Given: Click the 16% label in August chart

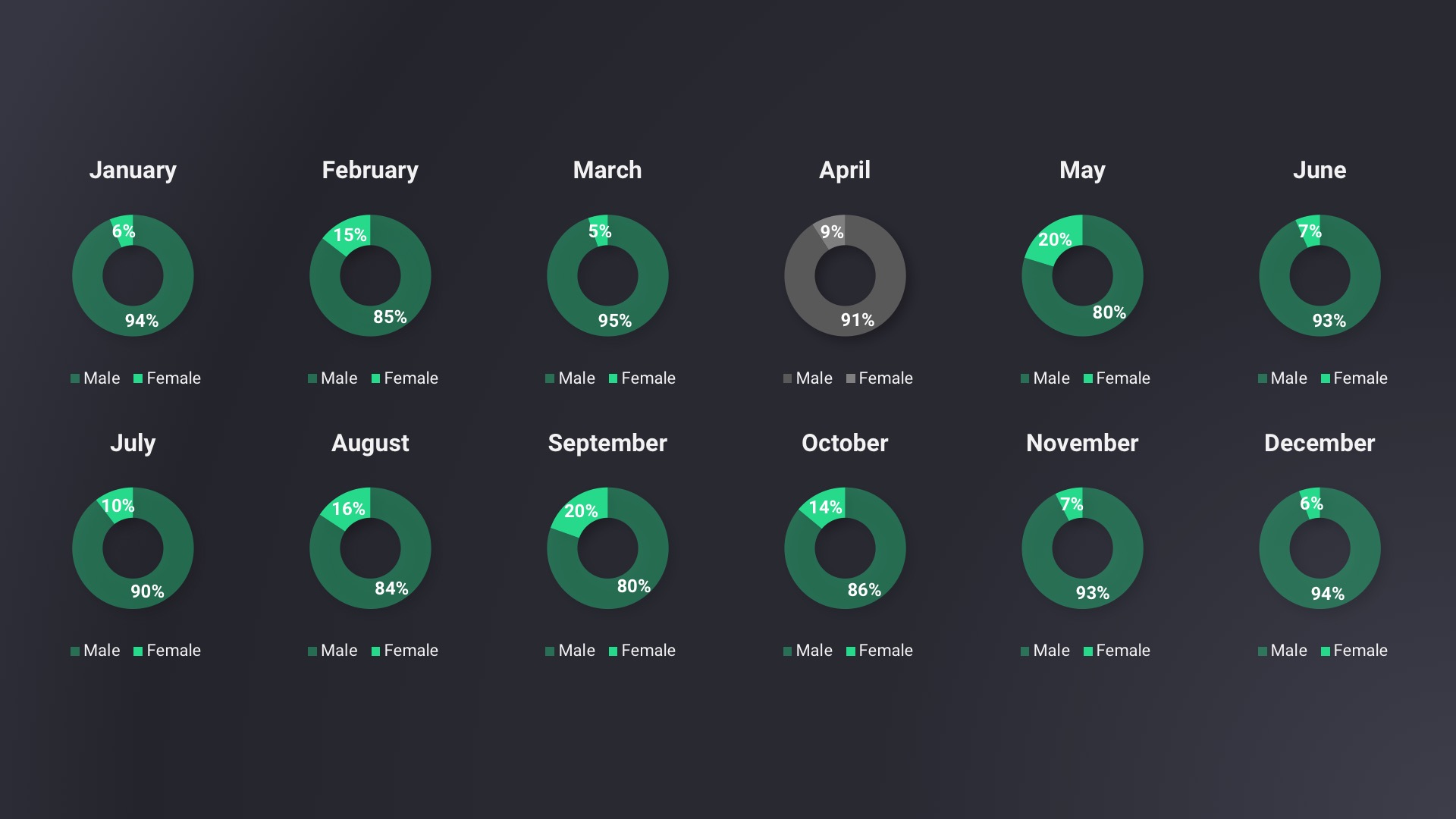Looking at the screenshot, I should [x=349, y=509].
